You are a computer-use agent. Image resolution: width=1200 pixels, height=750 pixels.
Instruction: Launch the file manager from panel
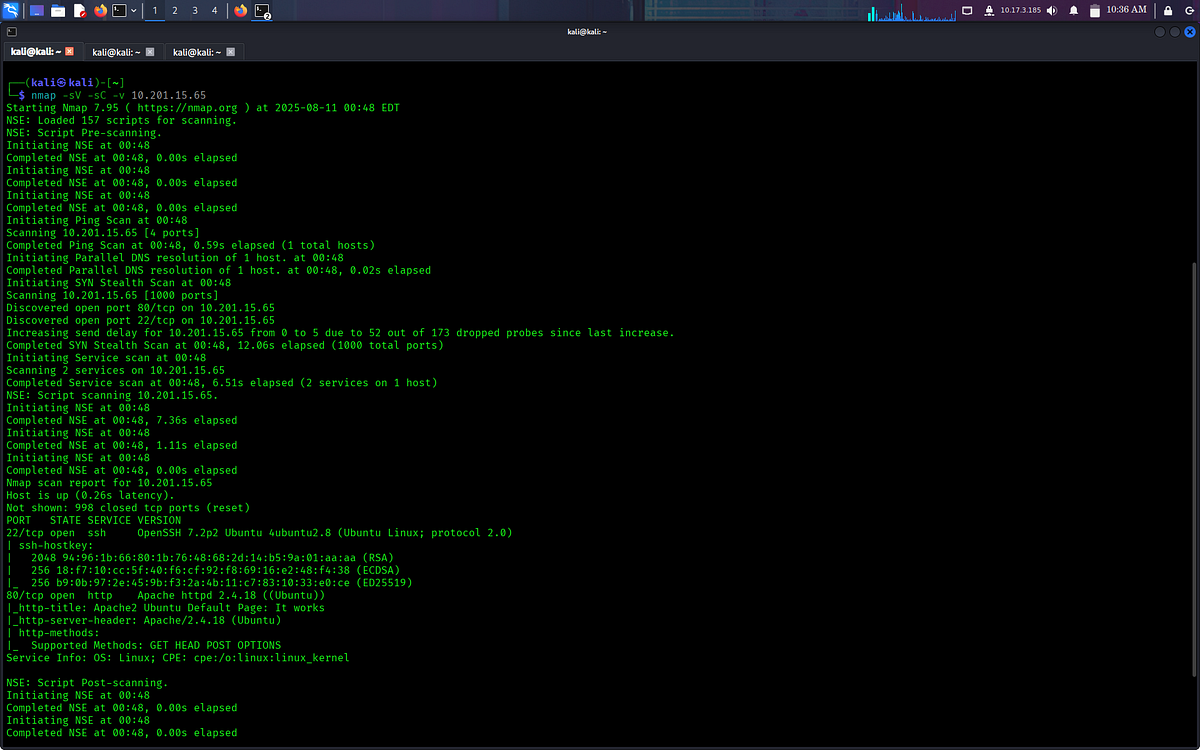point(58,11)
